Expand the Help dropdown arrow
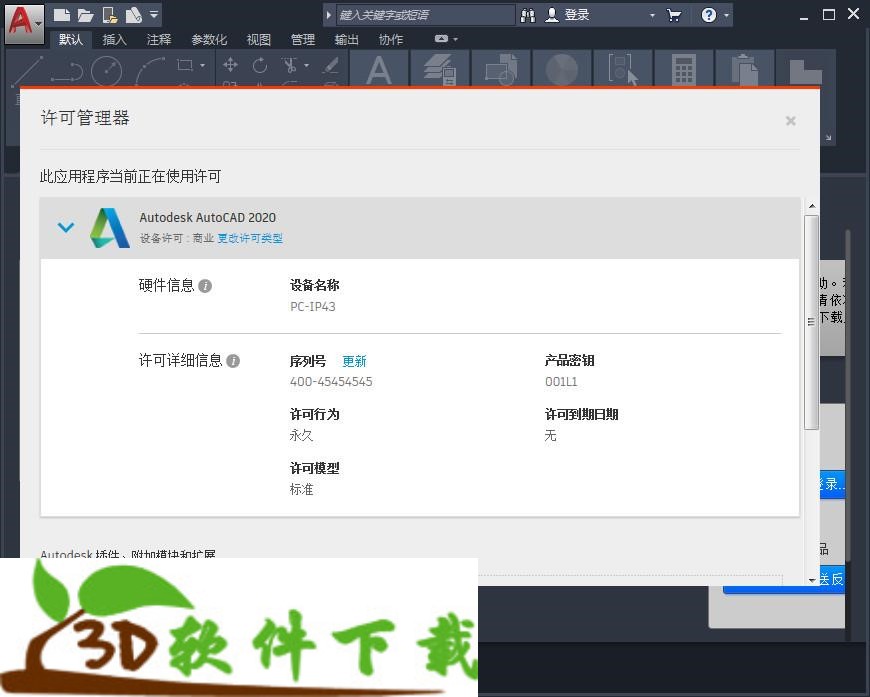Screen dimensions: 870x697 click(x=726, y=16)
